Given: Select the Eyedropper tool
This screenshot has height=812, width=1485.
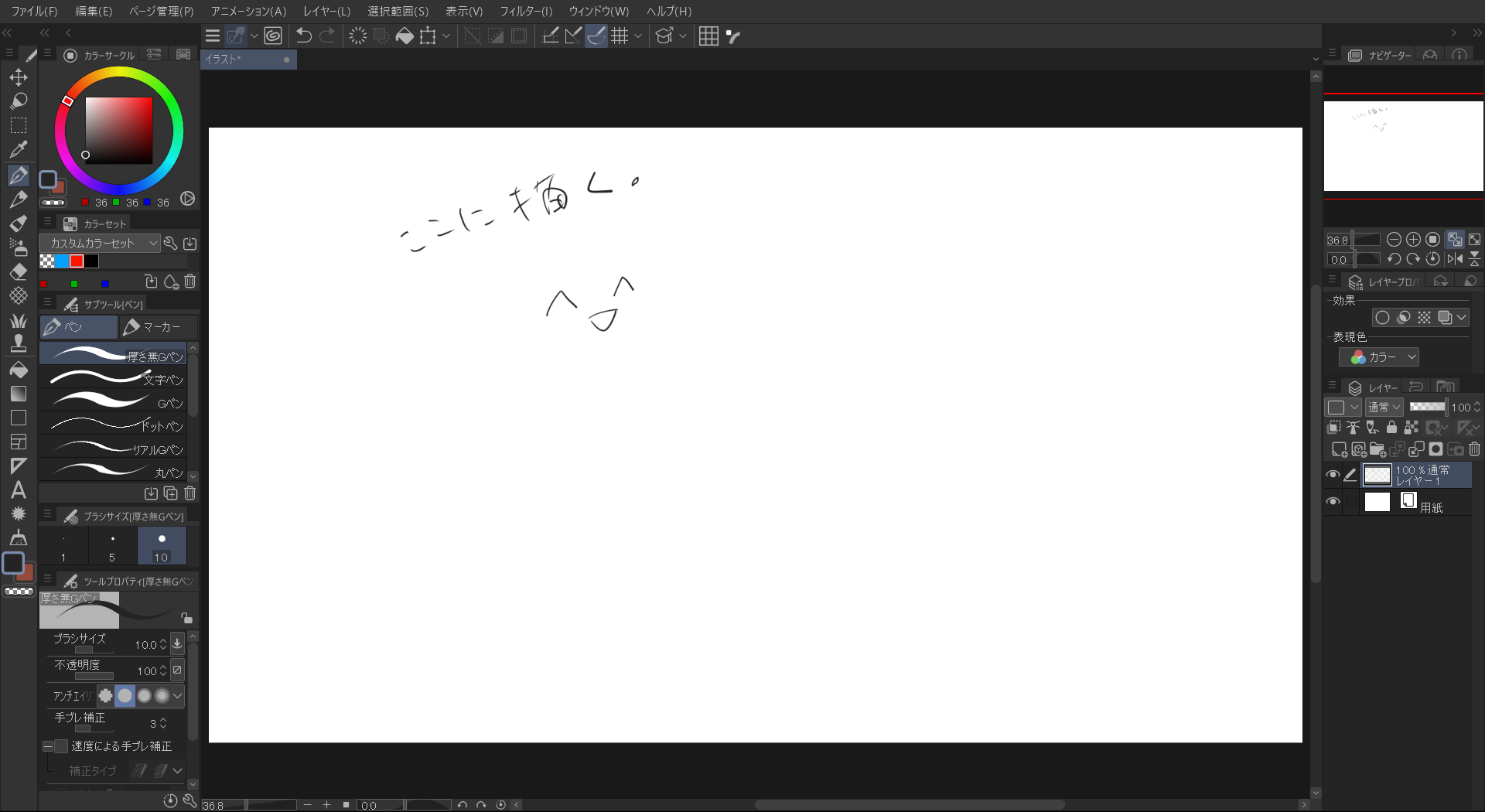Looking at the screenshot, I should click(19, 149).
